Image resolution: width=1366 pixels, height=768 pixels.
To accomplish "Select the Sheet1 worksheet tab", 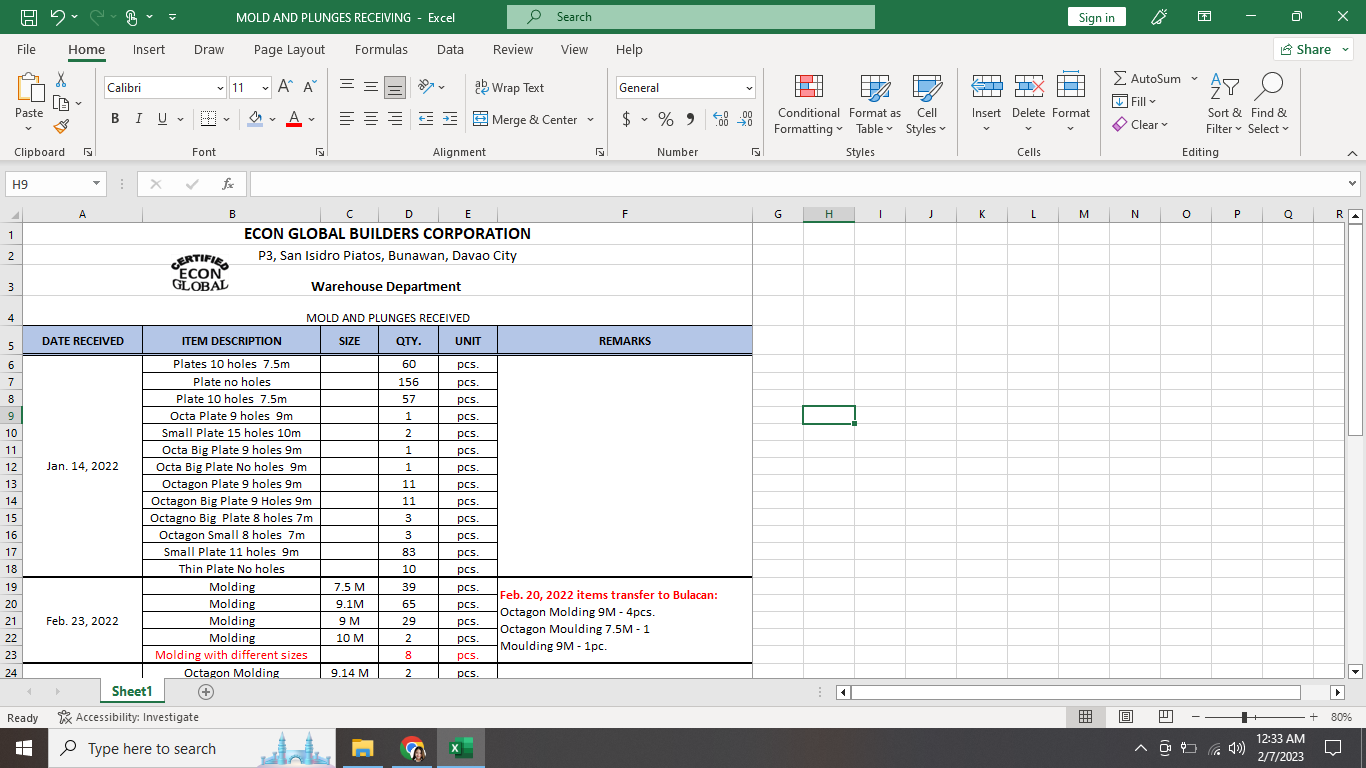I will tap(132, 691).
